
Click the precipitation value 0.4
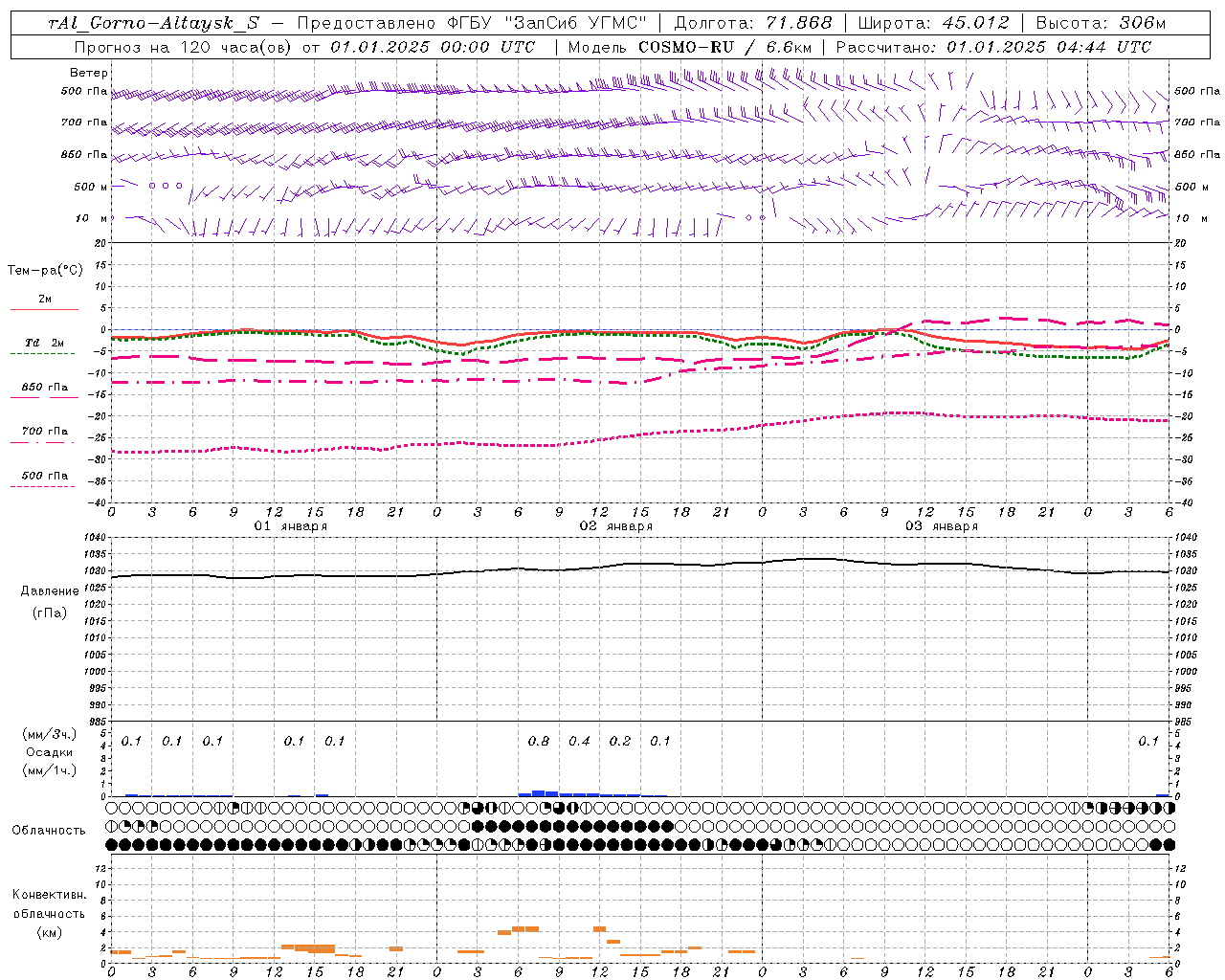[579, 742]
